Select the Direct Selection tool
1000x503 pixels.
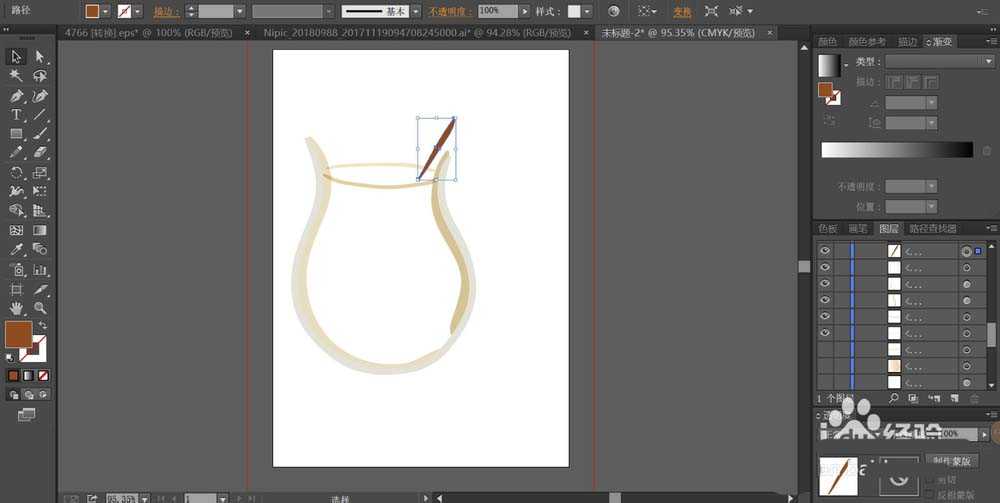pyautogui.click(x=40, y=57)
